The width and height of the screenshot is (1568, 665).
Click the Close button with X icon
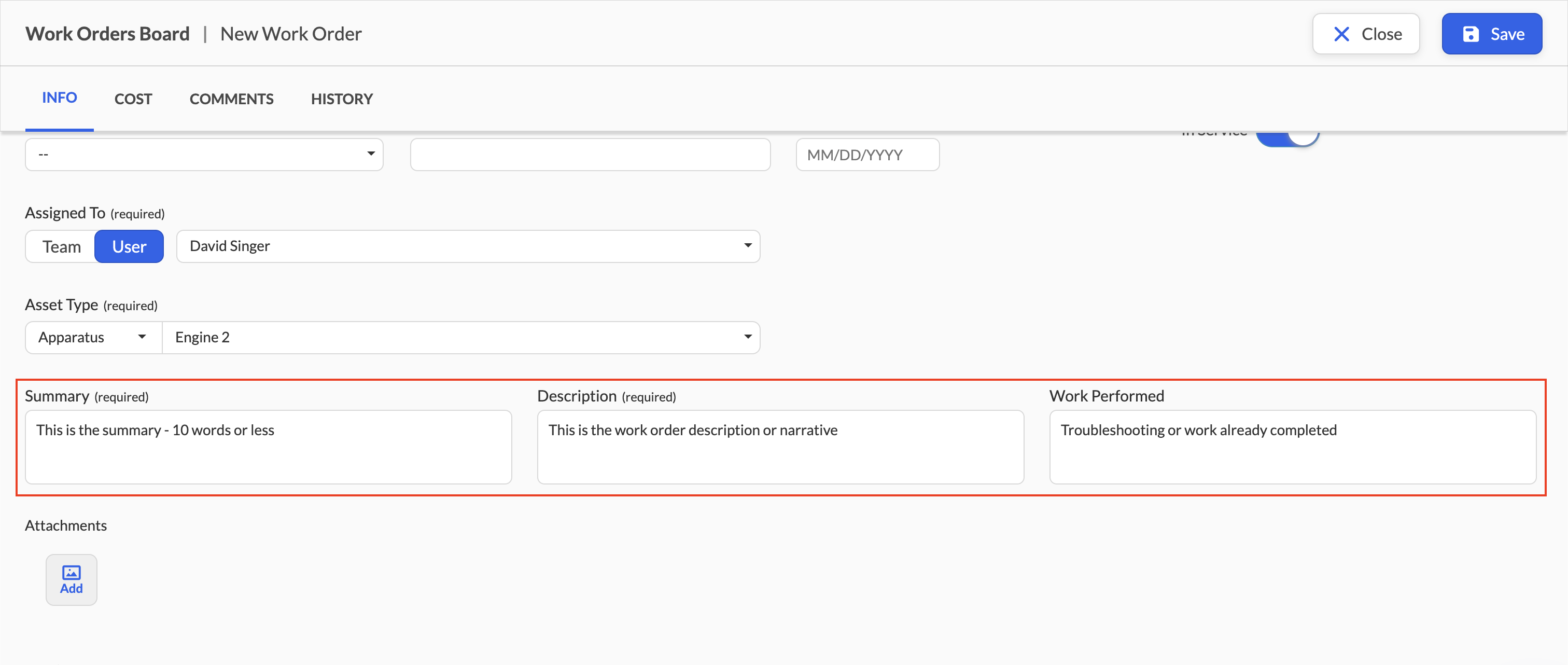[x=1366, y=34]
